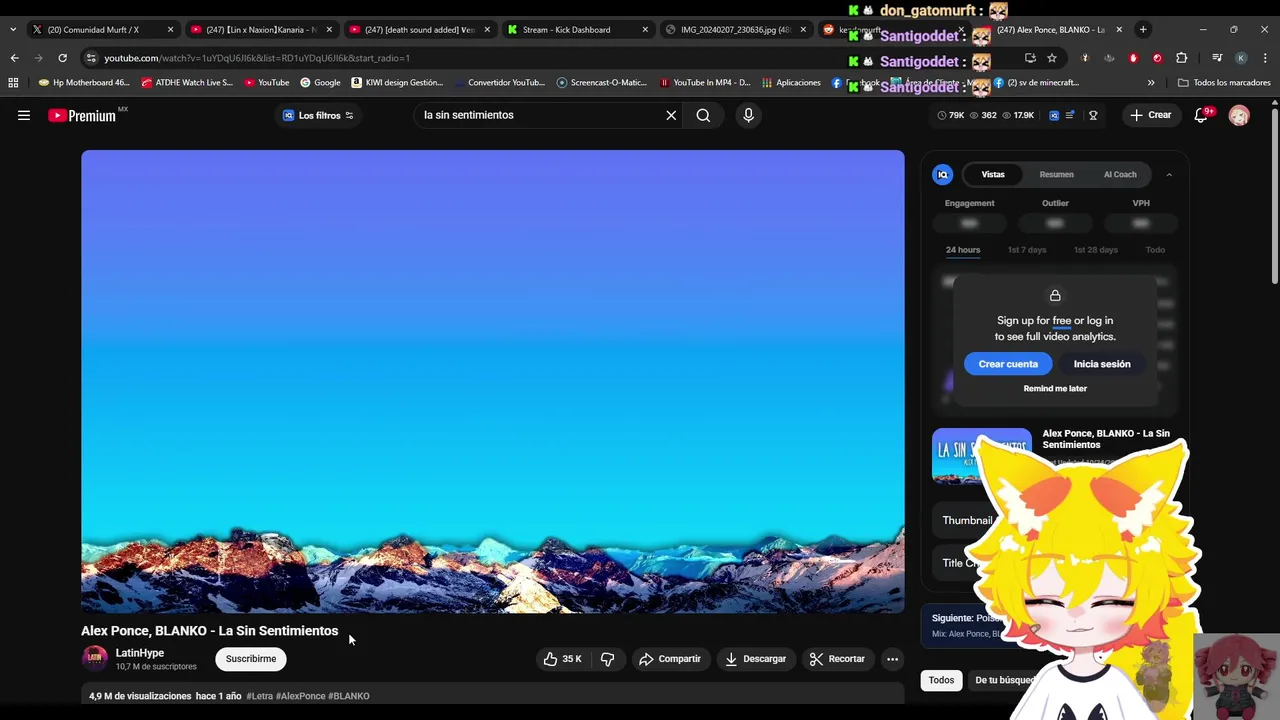Open vidIQ panel logo icon
The height and width of the screenshot is (720, 1280).
pos(942,174)
